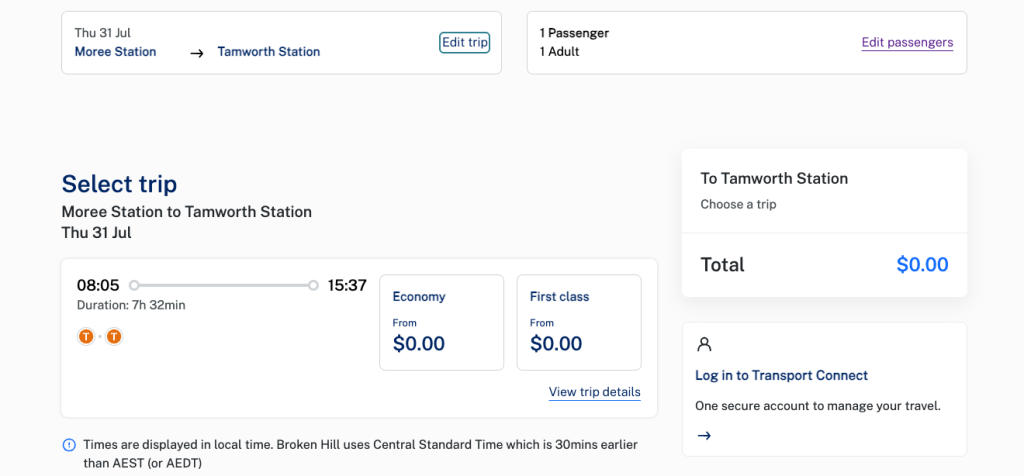Open the Edit passengers link

point(907,43)
